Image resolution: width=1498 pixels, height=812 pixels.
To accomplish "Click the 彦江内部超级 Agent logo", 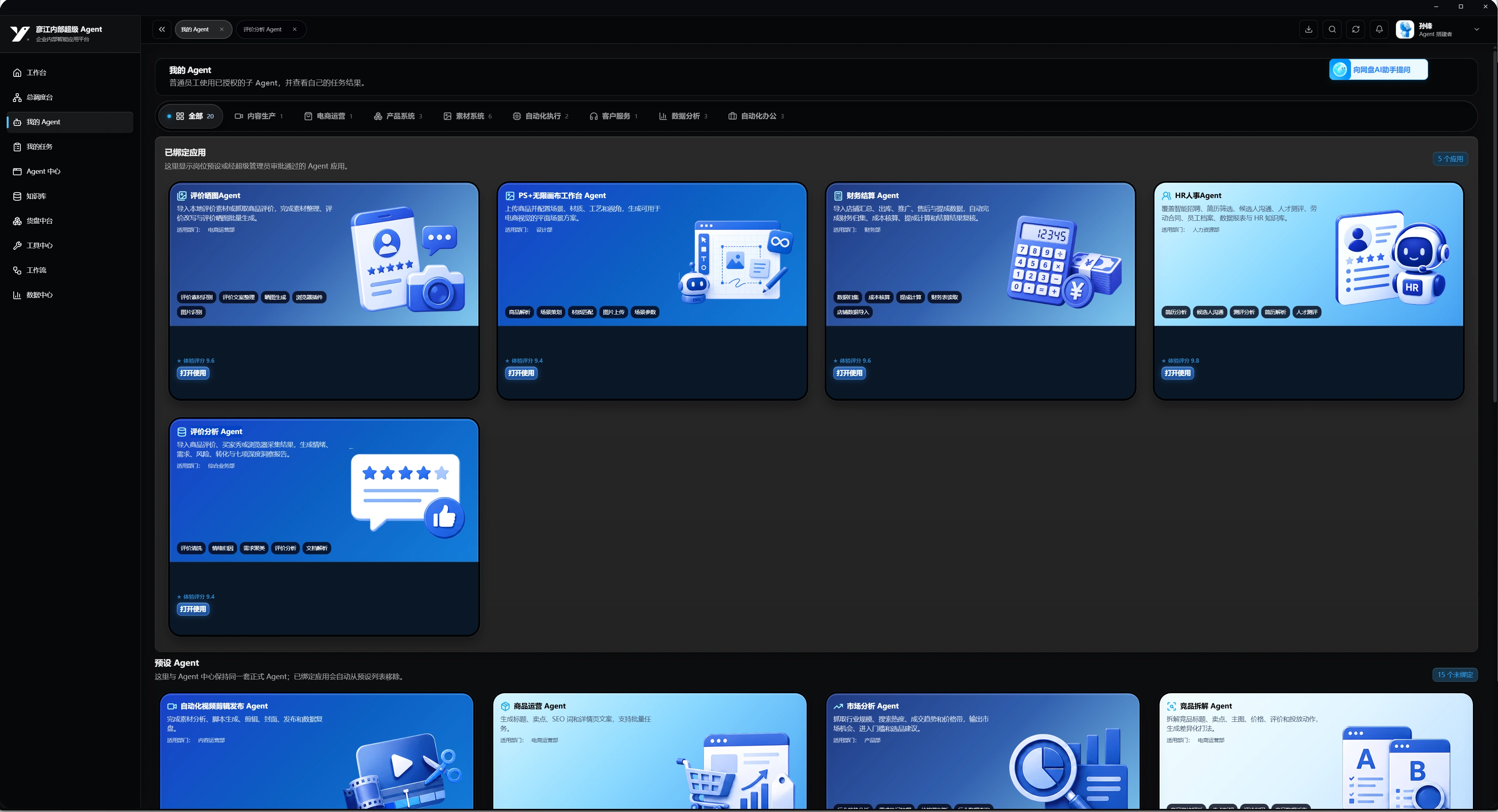I will 20,34.
